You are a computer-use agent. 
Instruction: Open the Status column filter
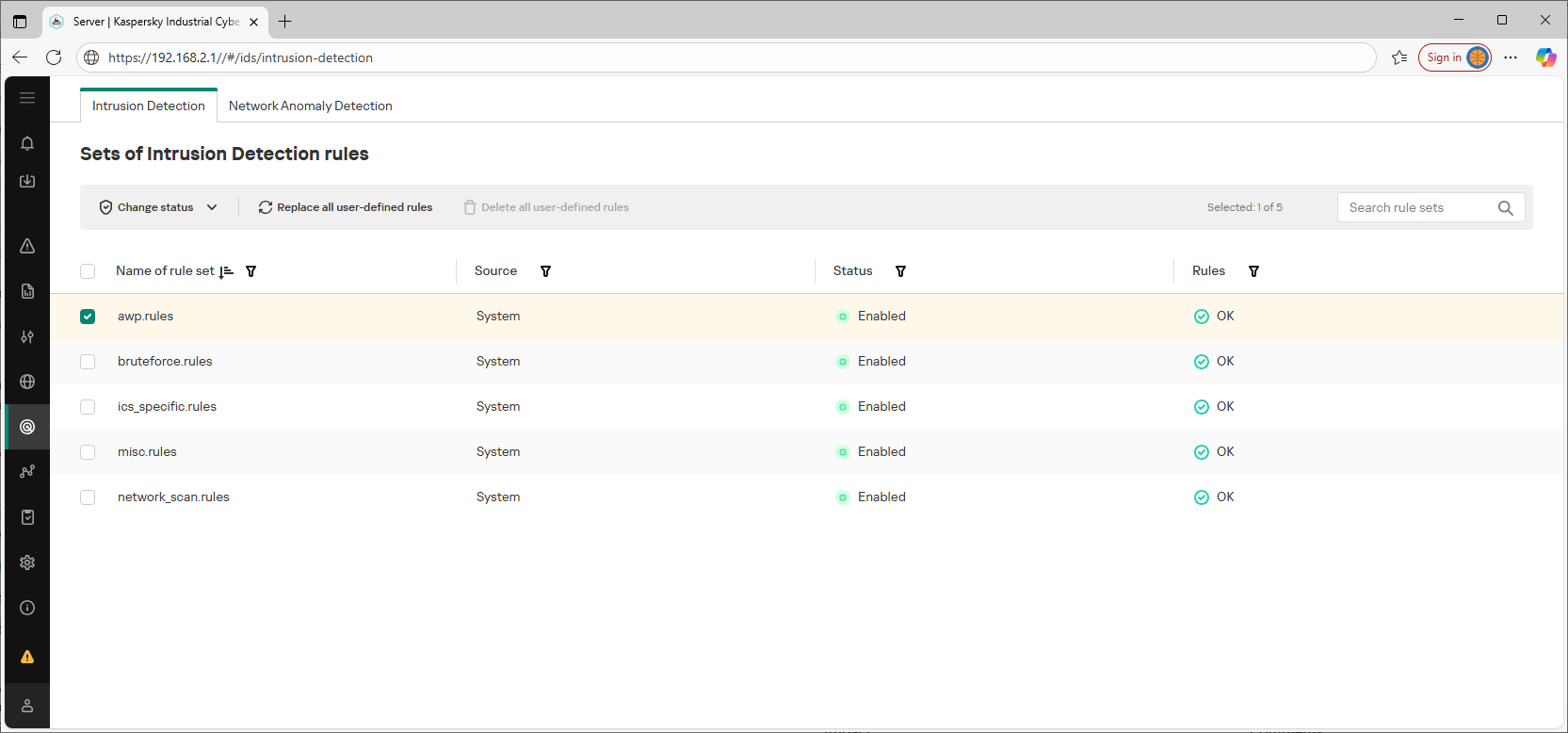900,271
